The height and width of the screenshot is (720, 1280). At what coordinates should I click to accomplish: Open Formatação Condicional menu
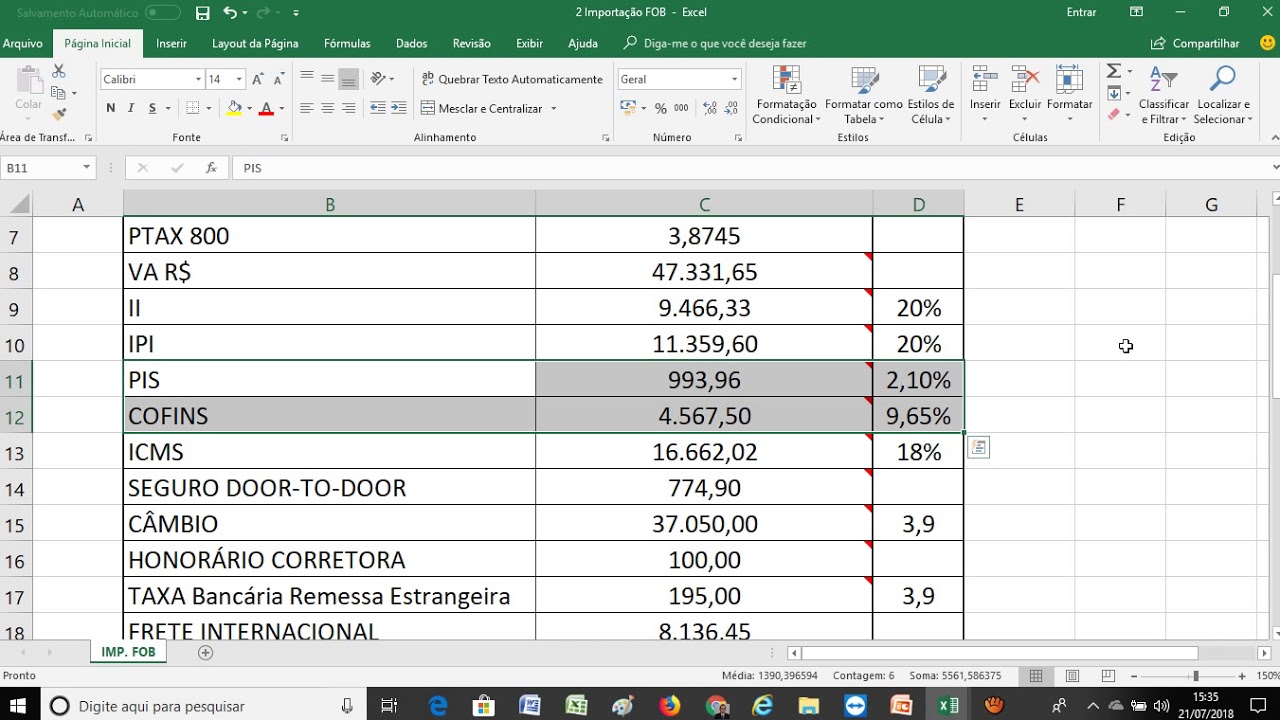coord(786,96)
